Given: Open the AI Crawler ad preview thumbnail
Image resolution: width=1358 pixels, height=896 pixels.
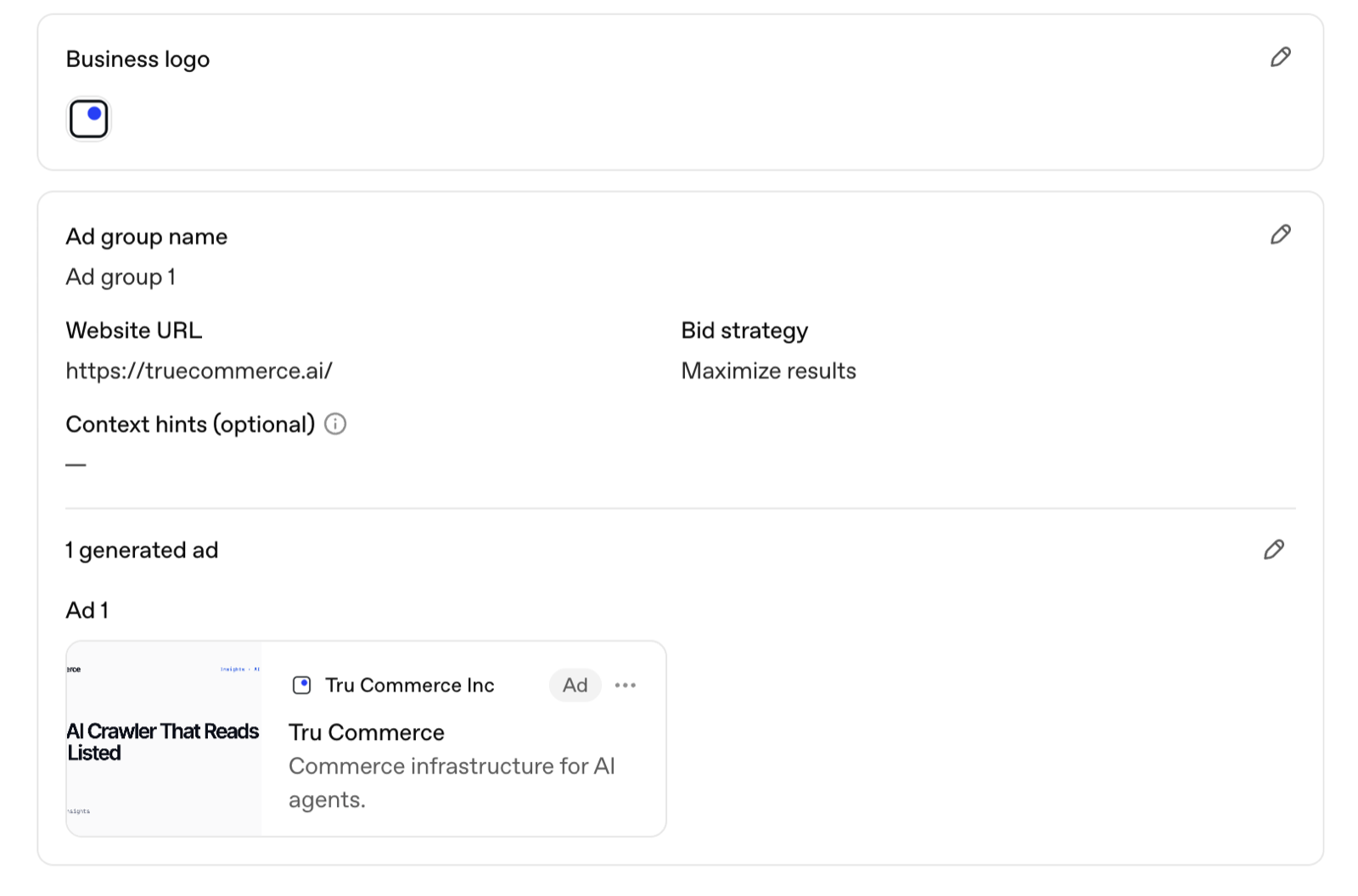Looking at the screenshot, I should [164, 738].
